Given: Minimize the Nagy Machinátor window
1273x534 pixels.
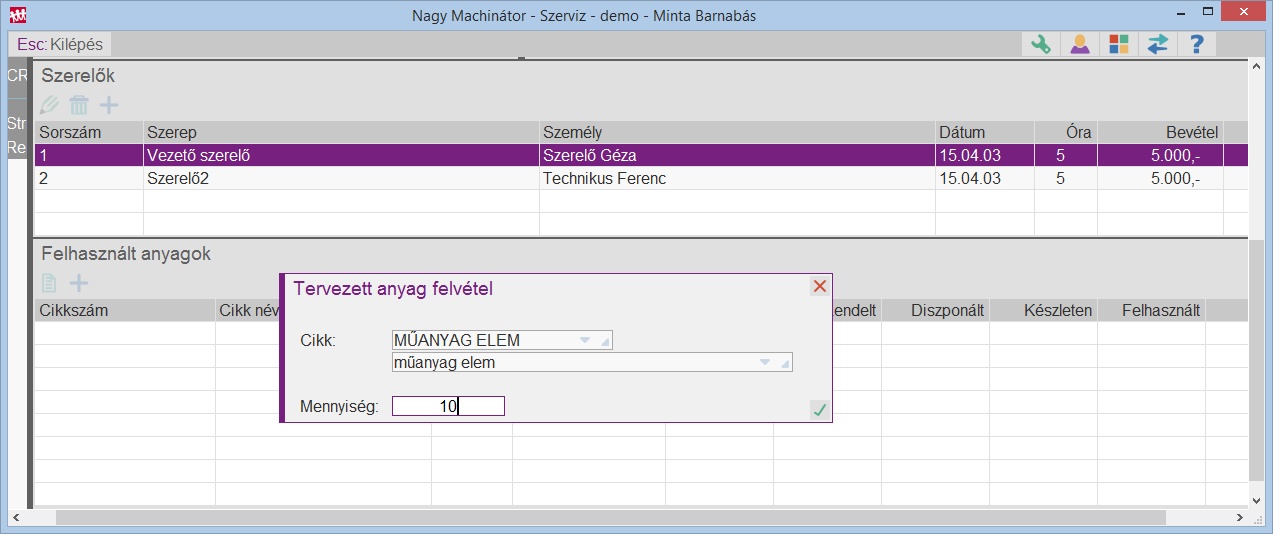Looking at the screenshot, I should coord(1181,13).
